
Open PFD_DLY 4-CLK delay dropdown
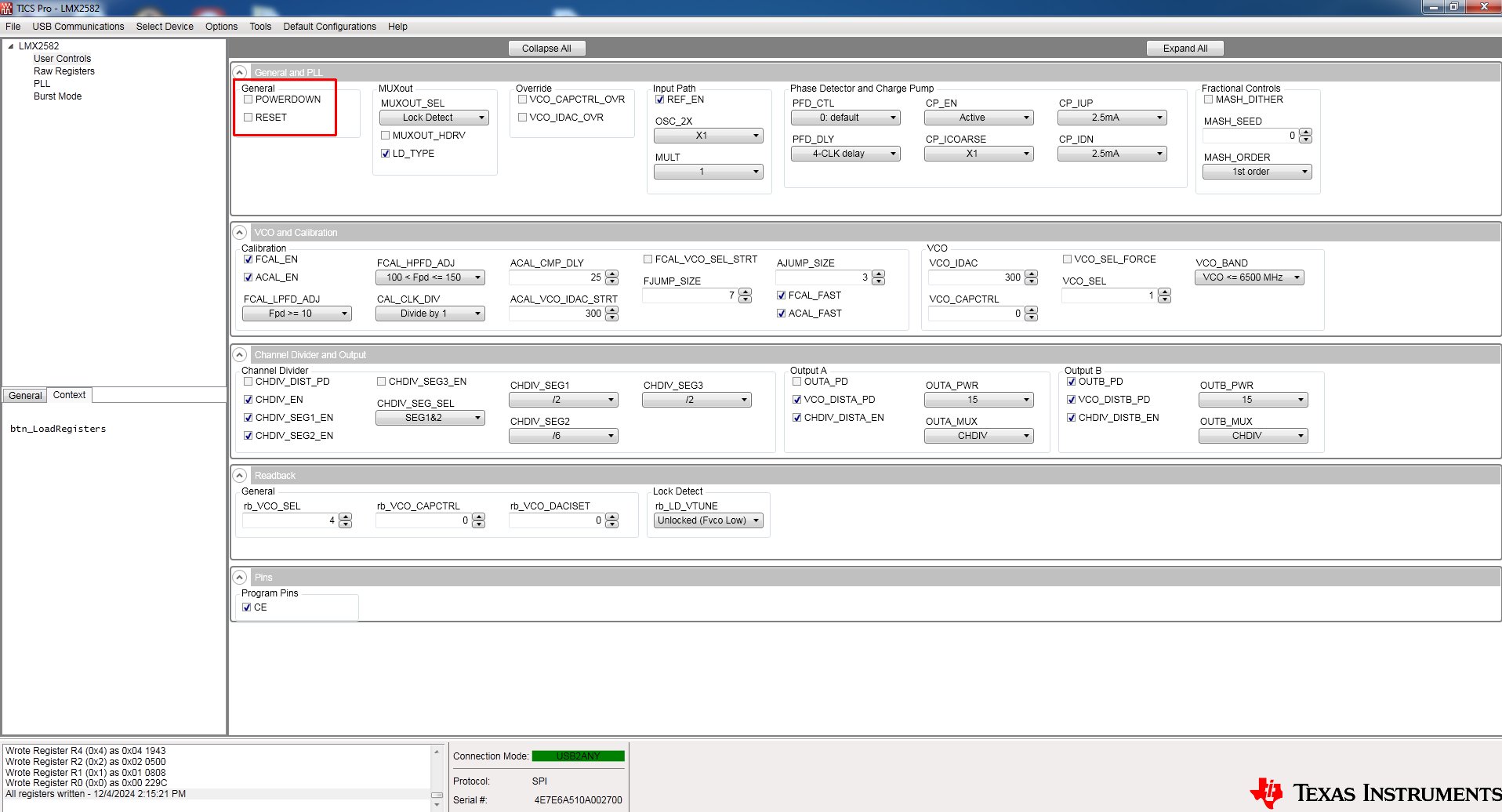[846, 154]
